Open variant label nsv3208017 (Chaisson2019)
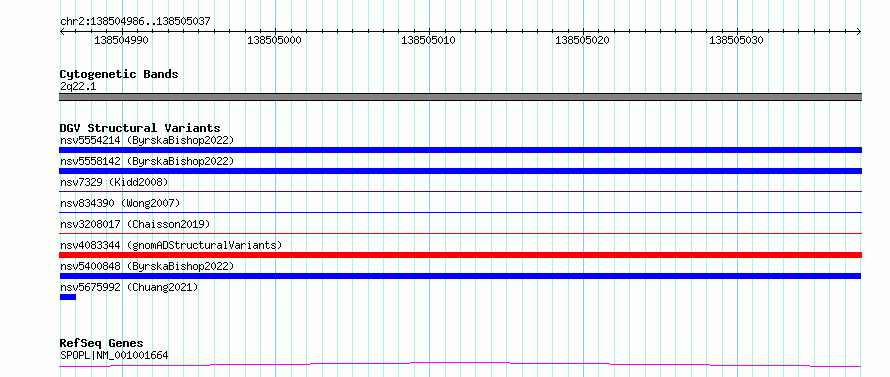The height and width of the screenshot is (377, 890). [135, 224]
